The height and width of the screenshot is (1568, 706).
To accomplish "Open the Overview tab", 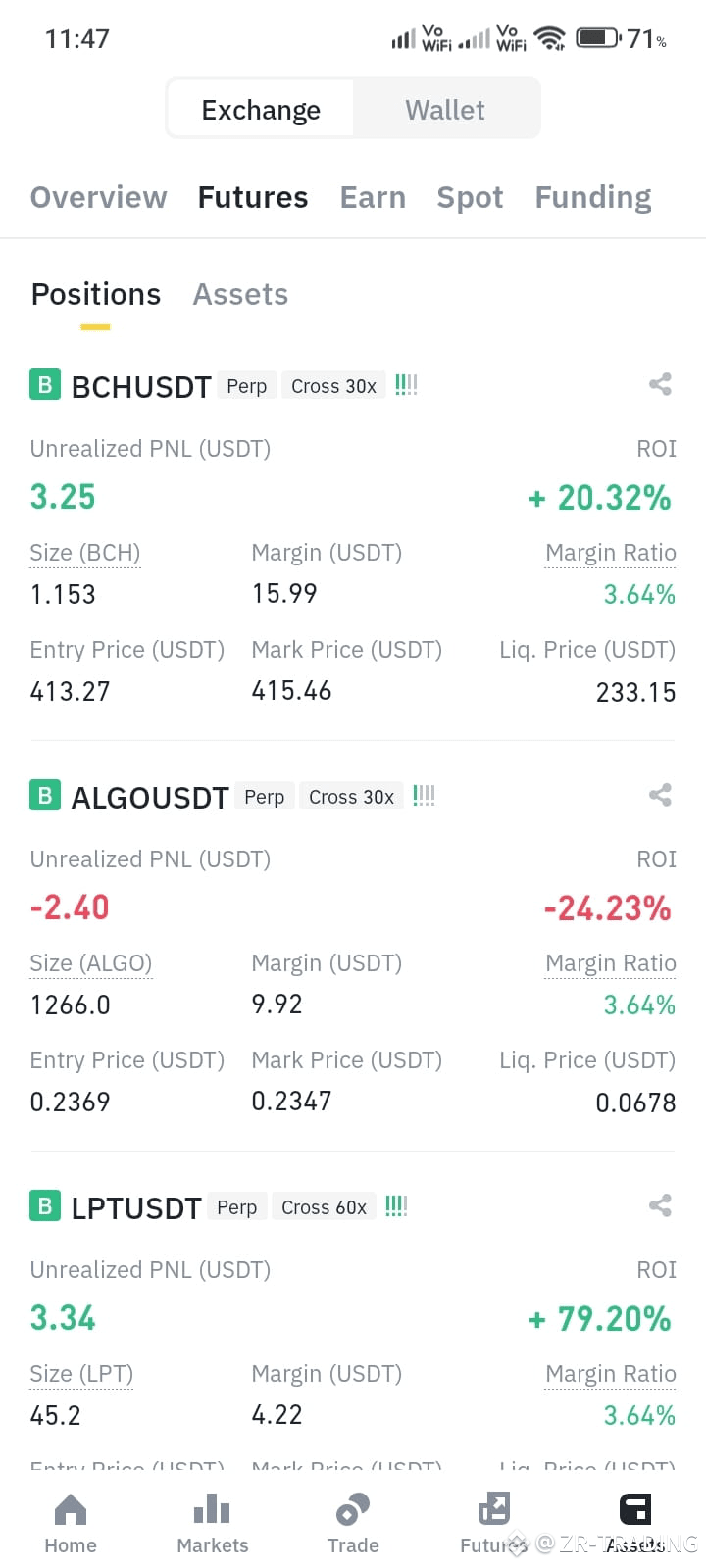I will [x=99, y=197].
